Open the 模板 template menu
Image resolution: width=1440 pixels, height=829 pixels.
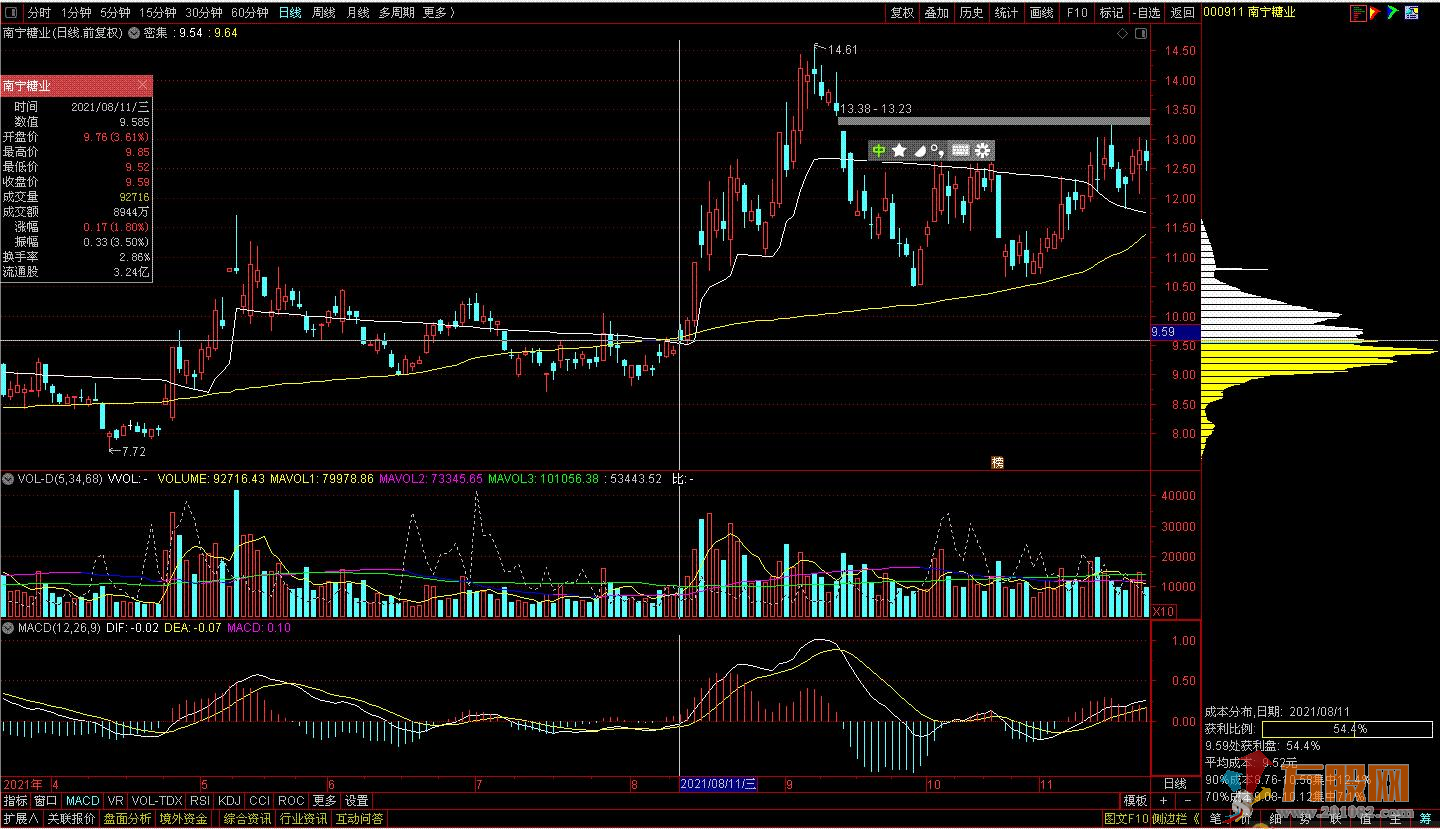tap(1135, 801)
